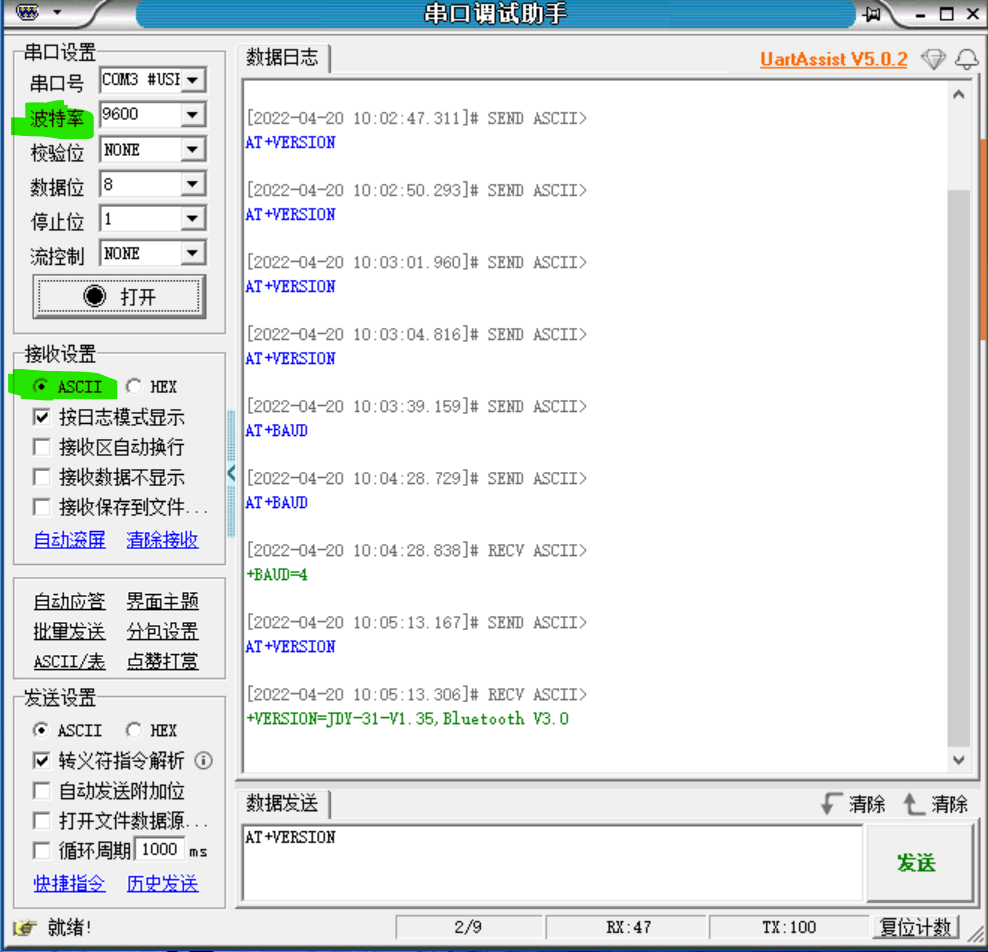Select the HEX receive radio button

[131, 386]
